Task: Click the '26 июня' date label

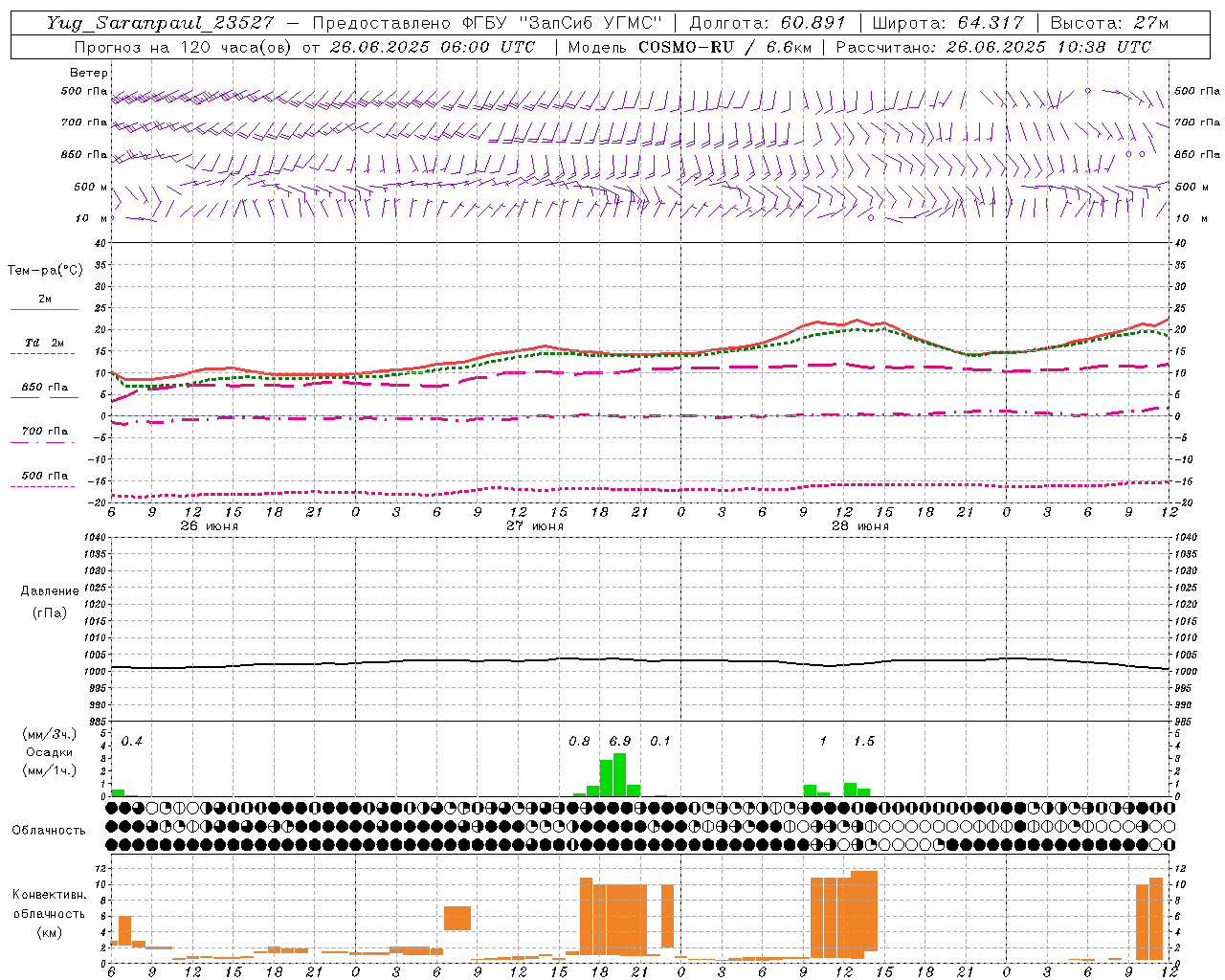Action: (x=210, y=526)
